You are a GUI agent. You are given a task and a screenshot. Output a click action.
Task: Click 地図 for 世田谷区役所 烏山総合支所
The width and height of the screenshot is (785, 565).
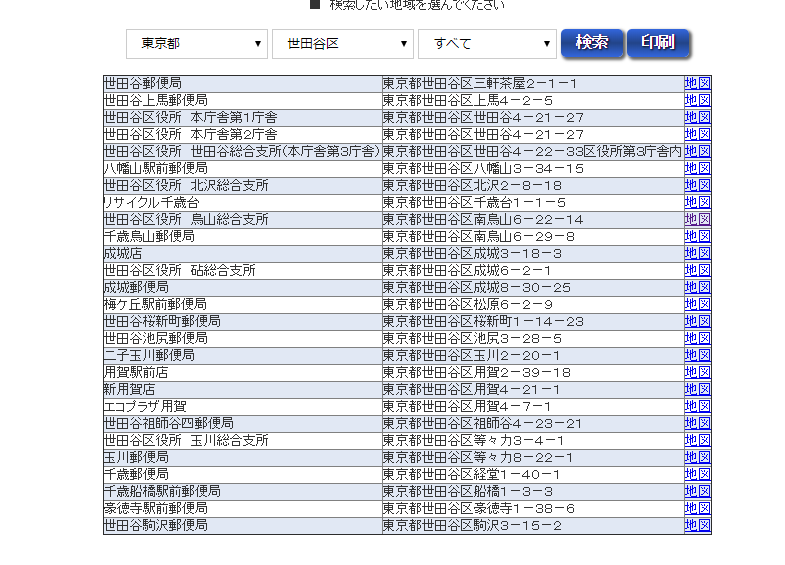[x=697, y=219]
